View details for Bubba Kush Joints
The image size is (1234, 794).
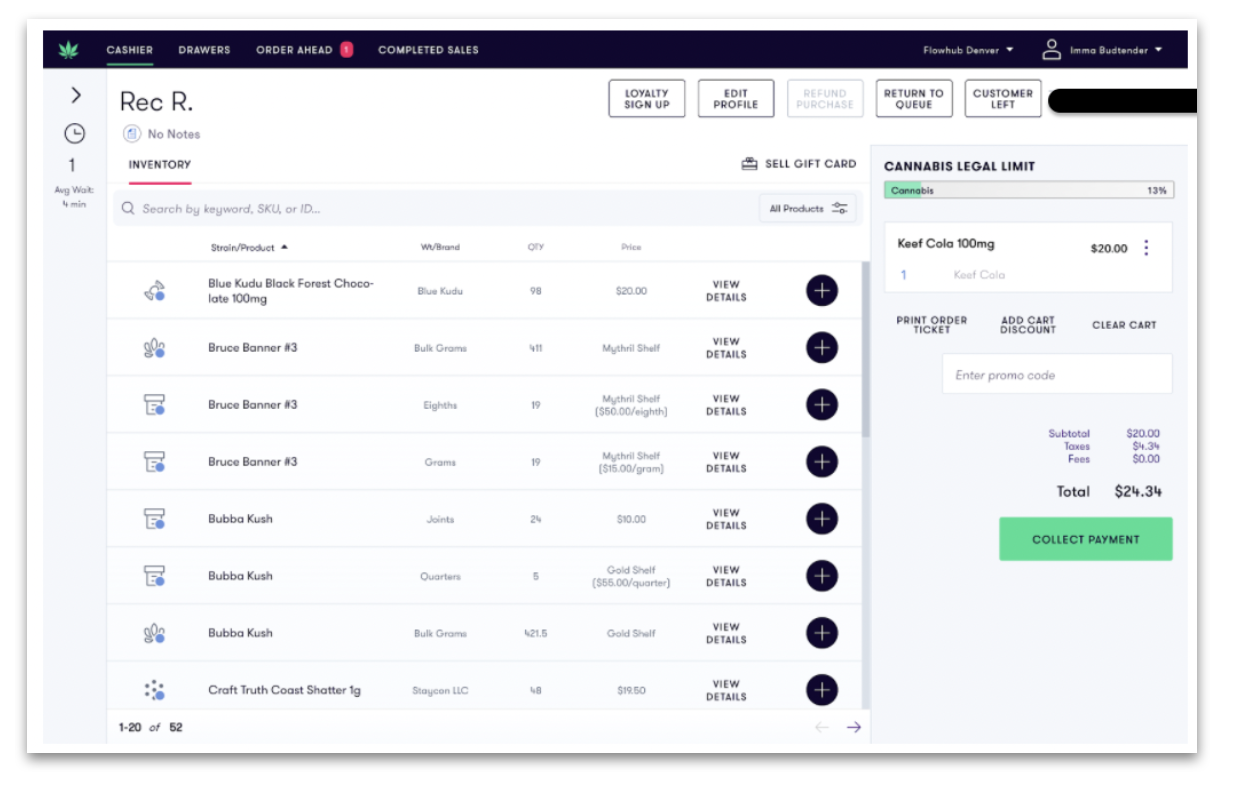pos(726,519)
